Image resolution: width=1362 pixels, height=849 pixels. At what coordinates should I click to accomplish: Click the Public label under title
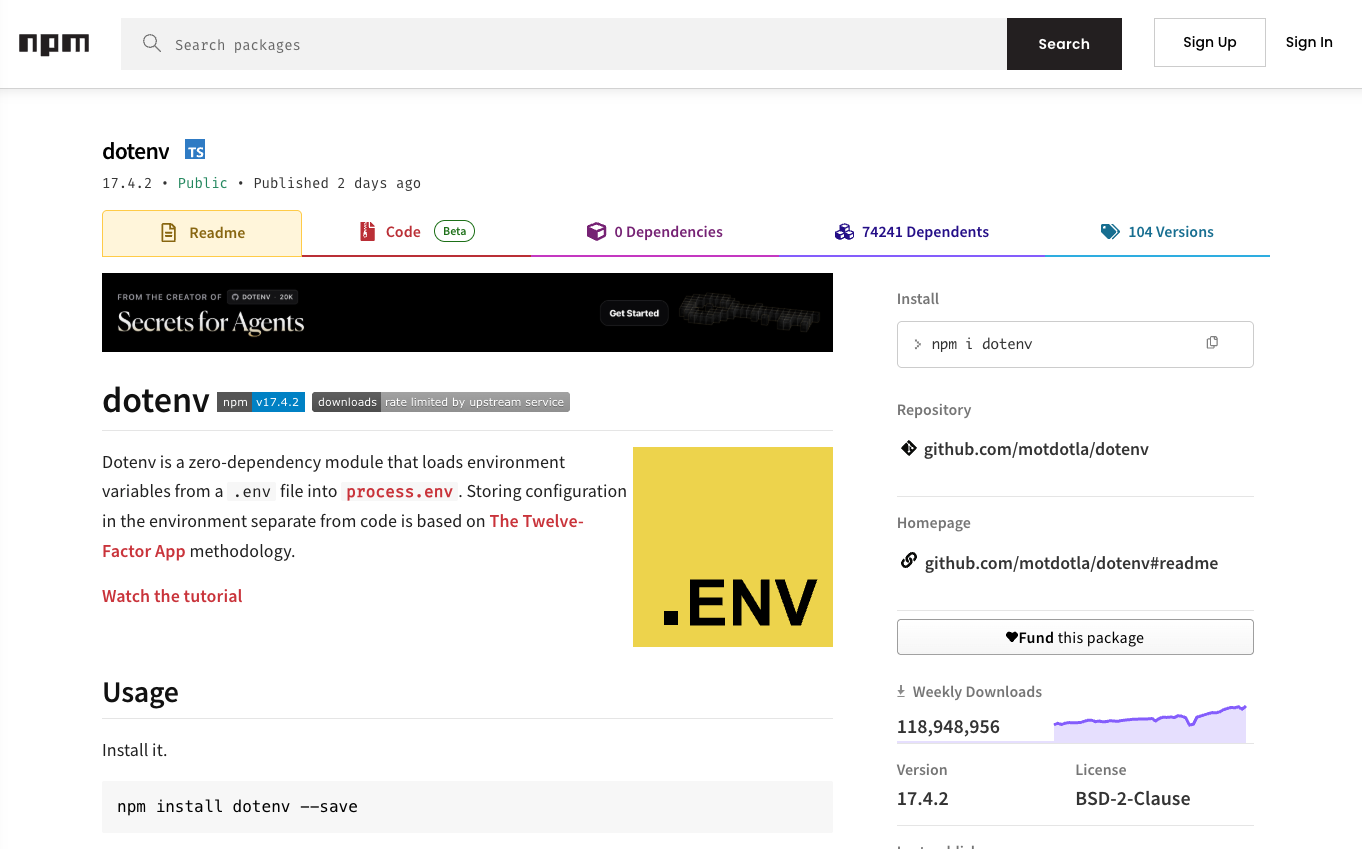click(x=203, y=183)
